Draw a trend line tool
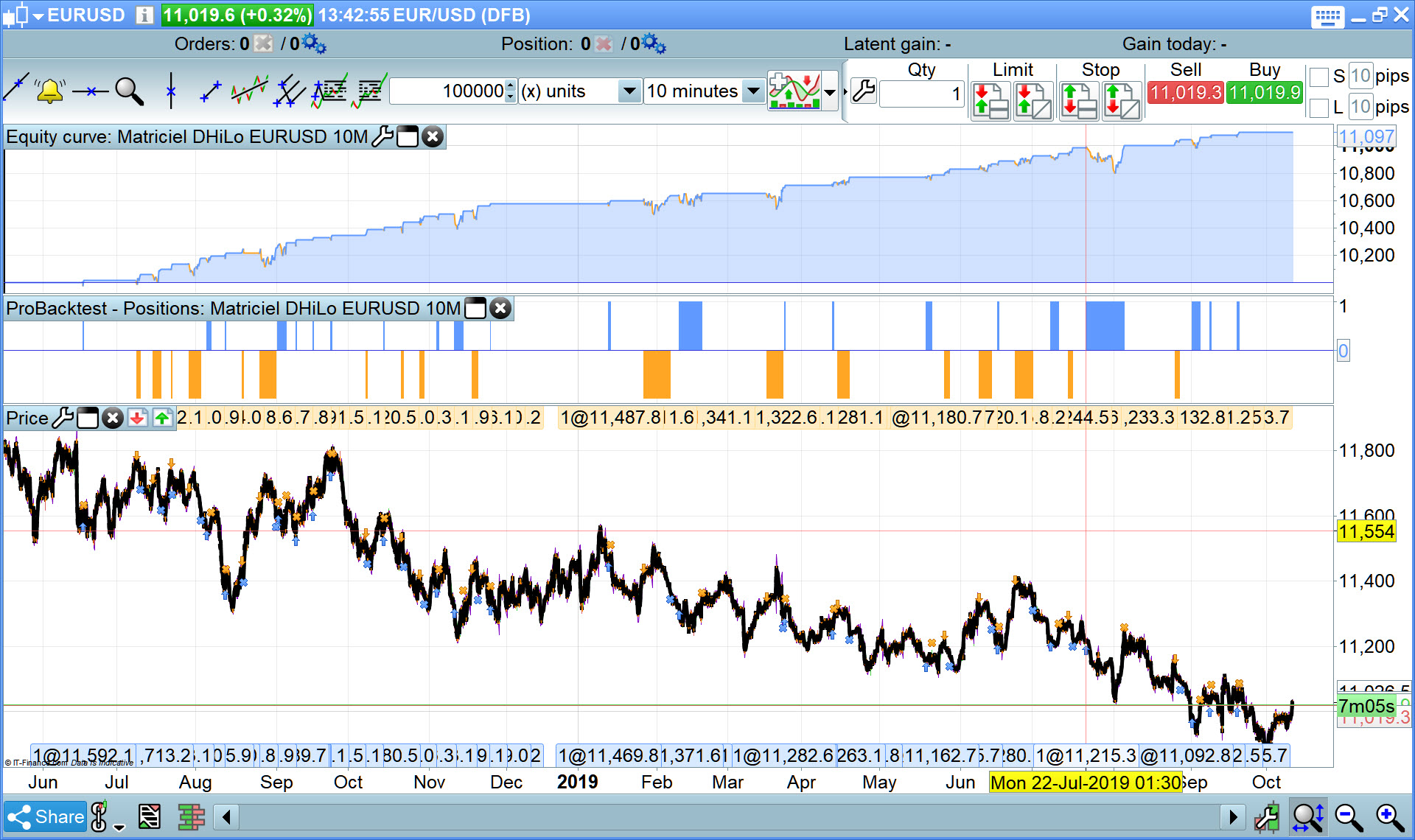 (x=16, y=88)
